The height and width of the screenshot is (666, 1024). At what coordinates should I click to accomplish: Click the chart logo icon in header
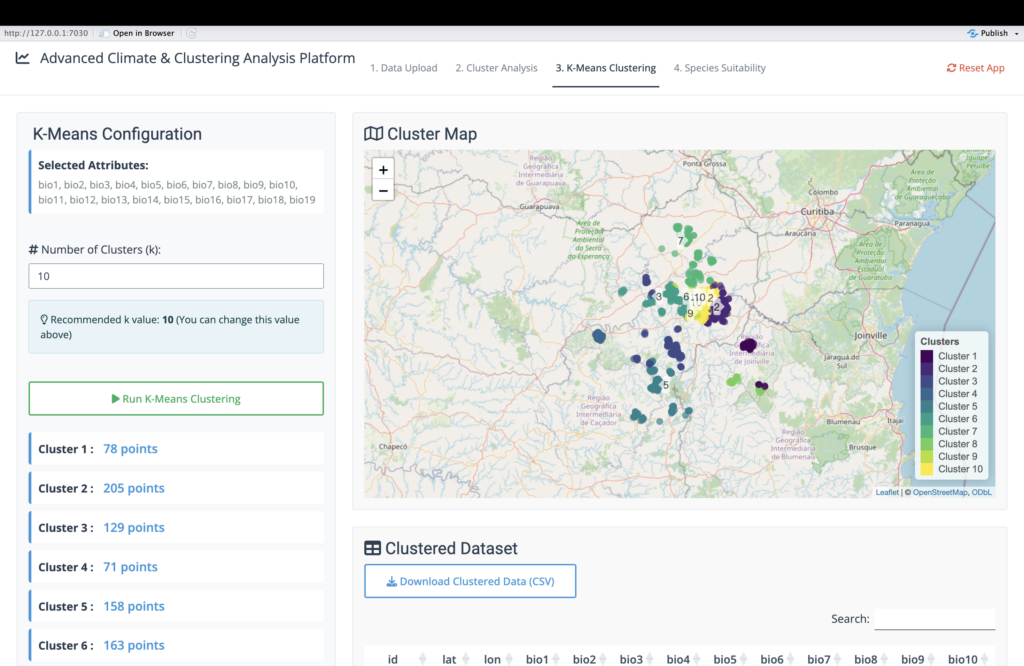(x=23, y=58)
